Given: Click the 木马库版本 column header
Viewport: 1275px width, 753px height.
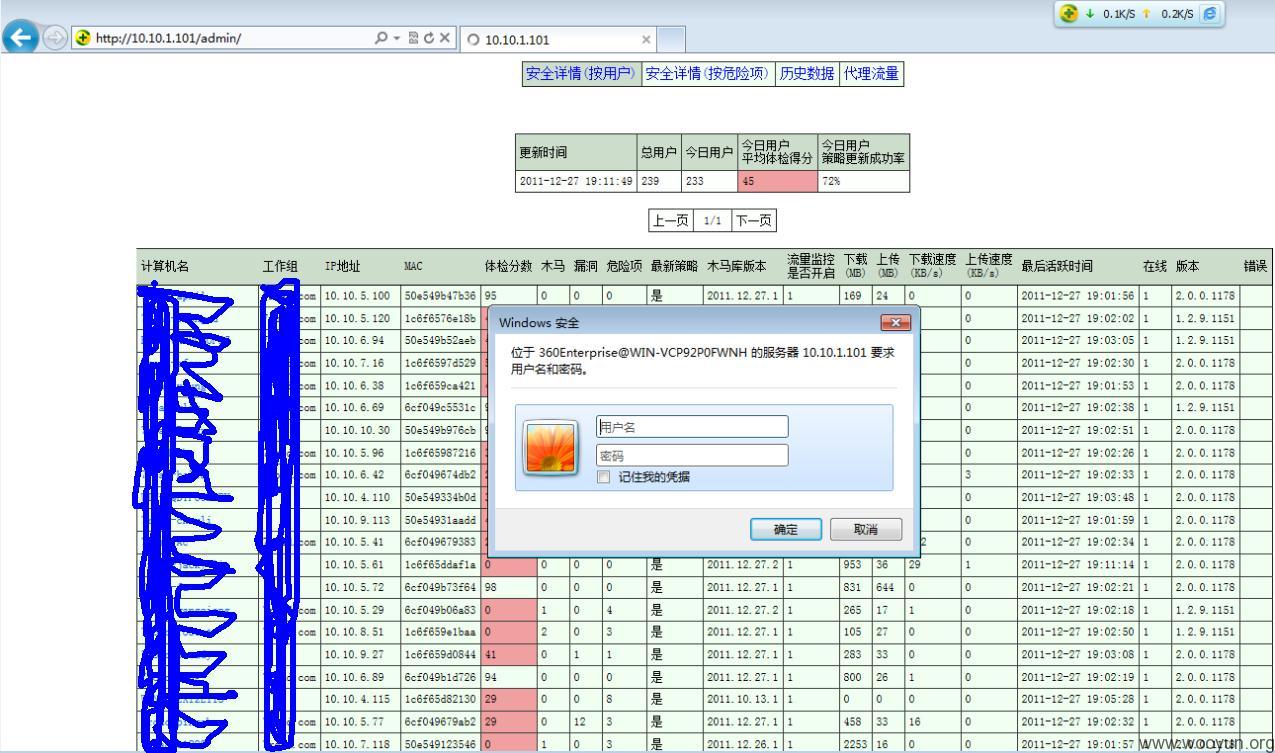Looking at the screenshot, I should pyautogui.click(x=736, y=266).
